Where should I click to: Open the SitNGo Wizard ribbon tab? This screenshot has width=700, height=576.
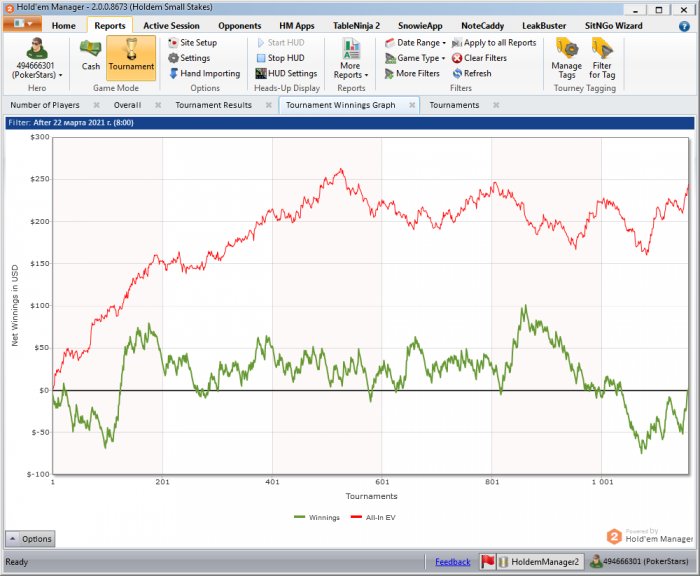(613, 26)
